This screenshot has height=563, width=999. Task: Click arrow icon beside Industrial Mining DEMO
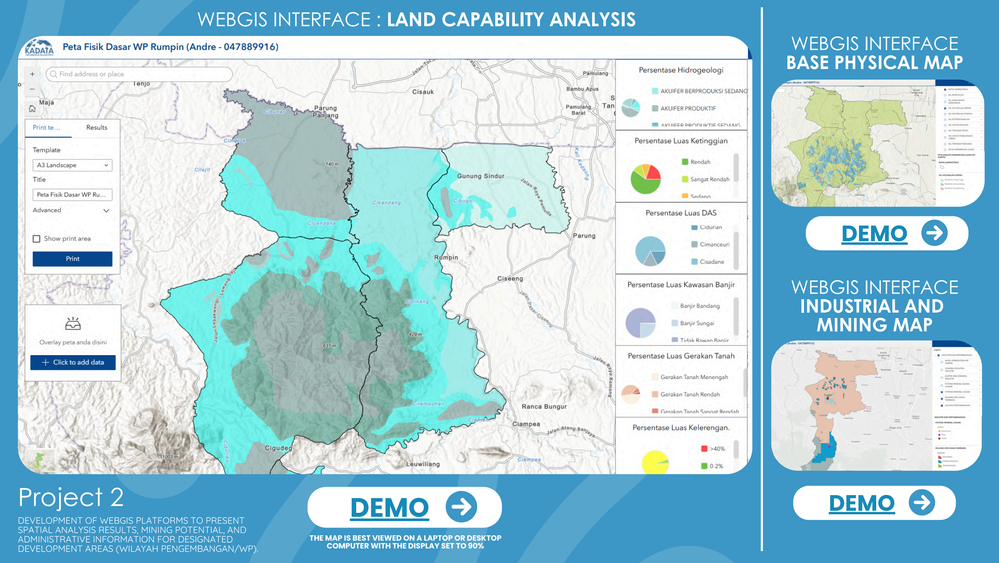click(x=922, y=502)
